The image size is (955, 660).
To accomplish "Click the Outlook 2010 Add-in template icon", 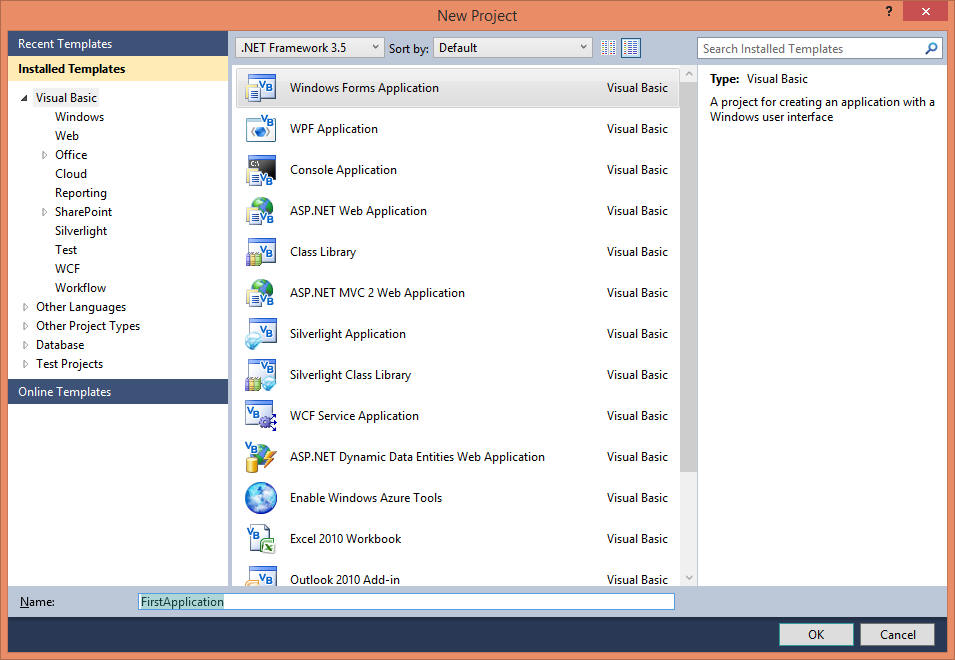I will (x=261, y=576).
